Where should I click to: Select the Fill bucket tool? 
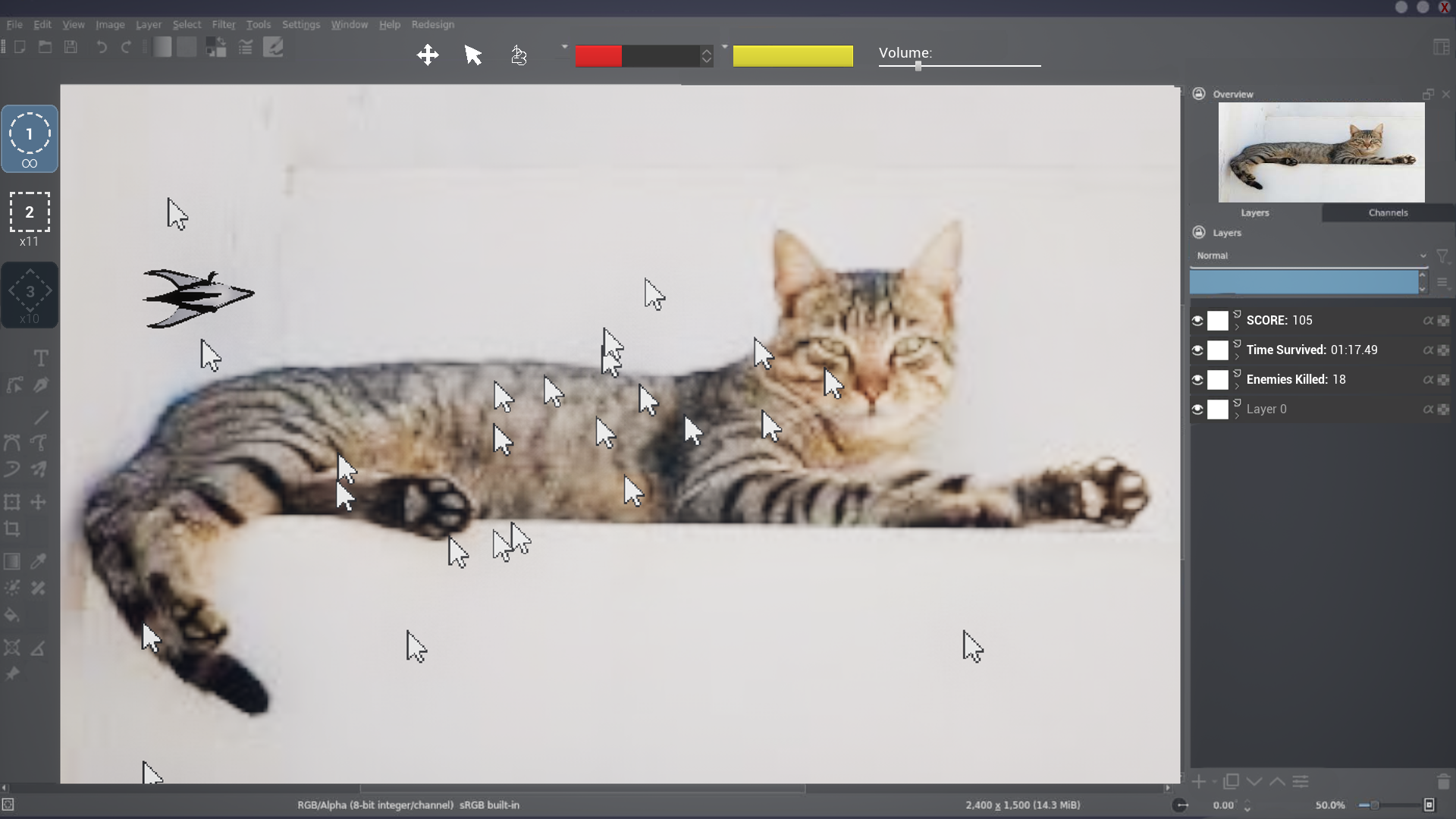(12, 615)
